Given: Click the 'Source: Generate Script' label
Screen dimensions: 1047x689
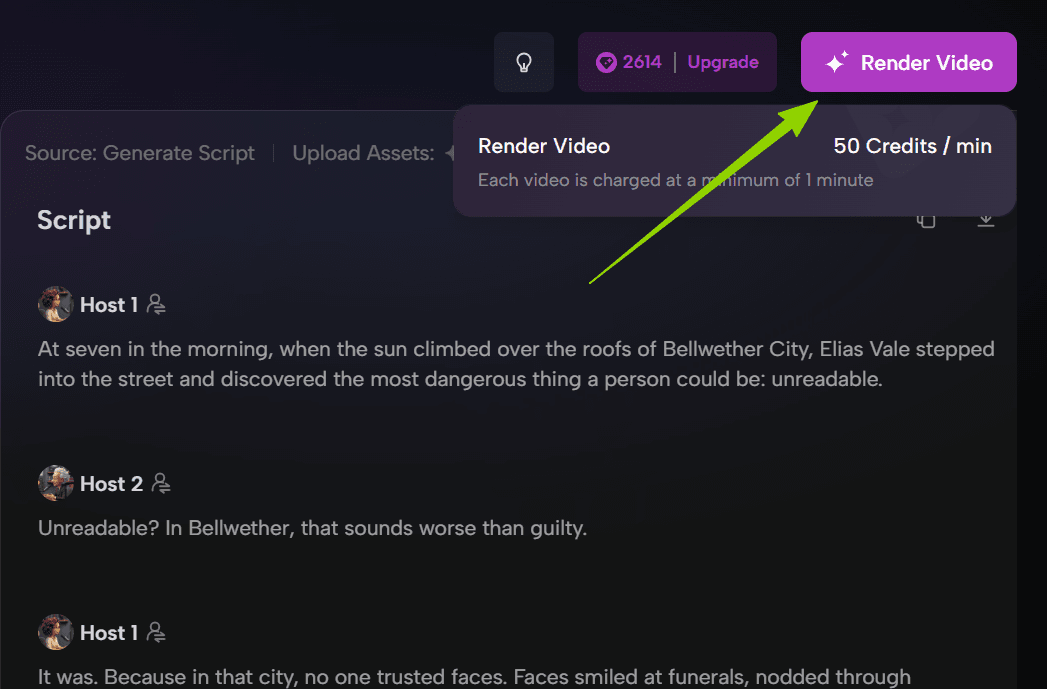Looking at the screenshot, I should tap(140, 153).
